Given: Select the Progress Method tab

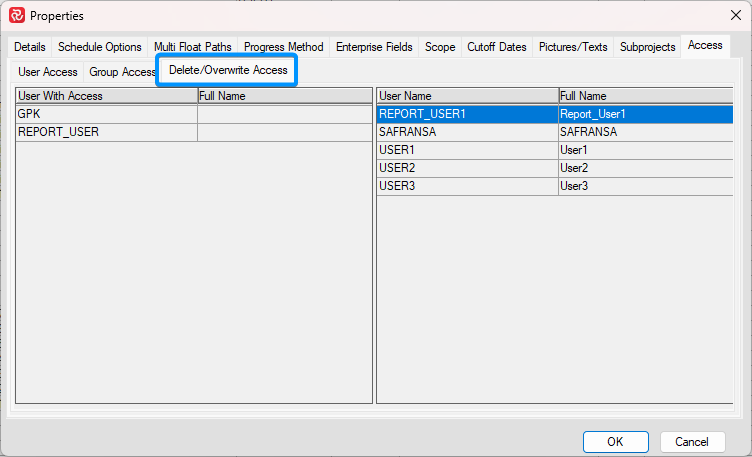Looking at the screenshot, I should (x=283, y=47).
